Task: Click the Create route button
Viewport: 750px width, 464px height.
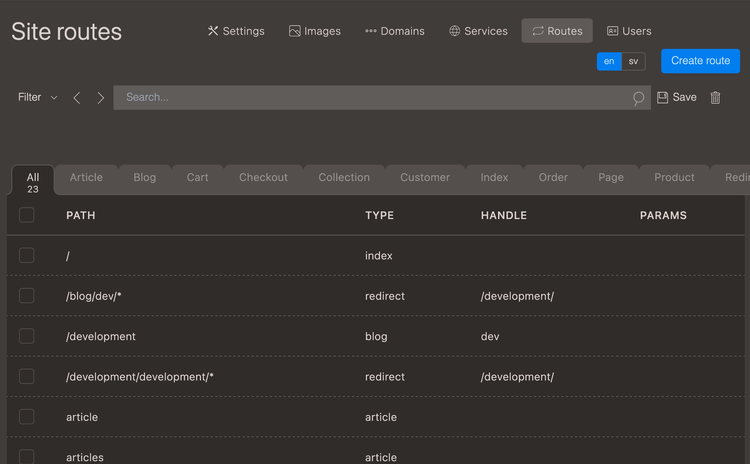Action: click(700, 61)
